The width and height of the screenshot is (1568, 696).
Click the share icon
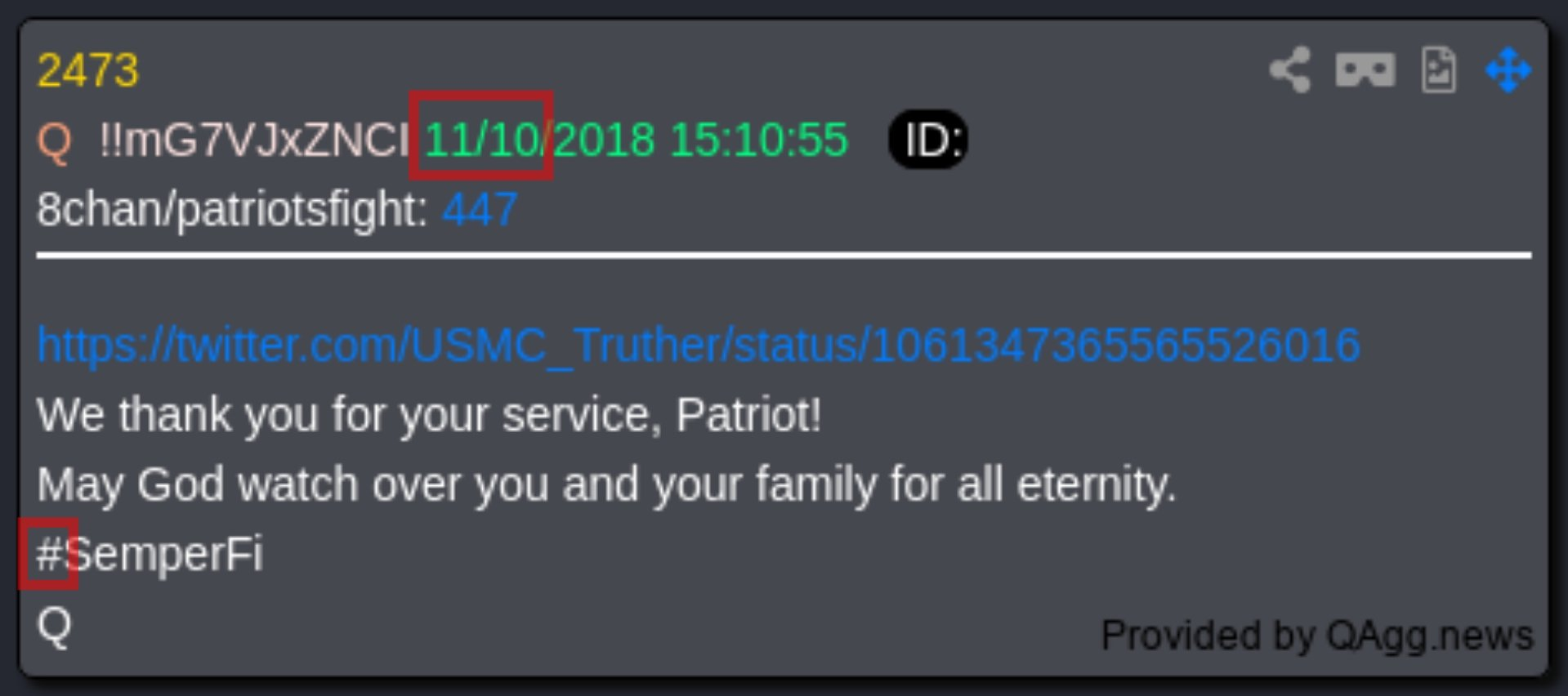pos(1290,70)
